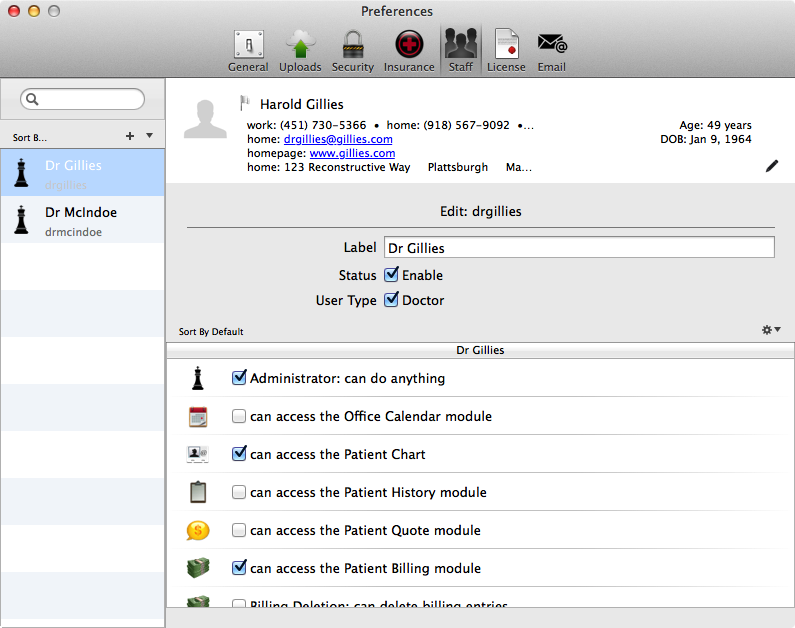795x628 pixels.
Task: Click the pencil edit contact icon
Action: click(772, 166)
